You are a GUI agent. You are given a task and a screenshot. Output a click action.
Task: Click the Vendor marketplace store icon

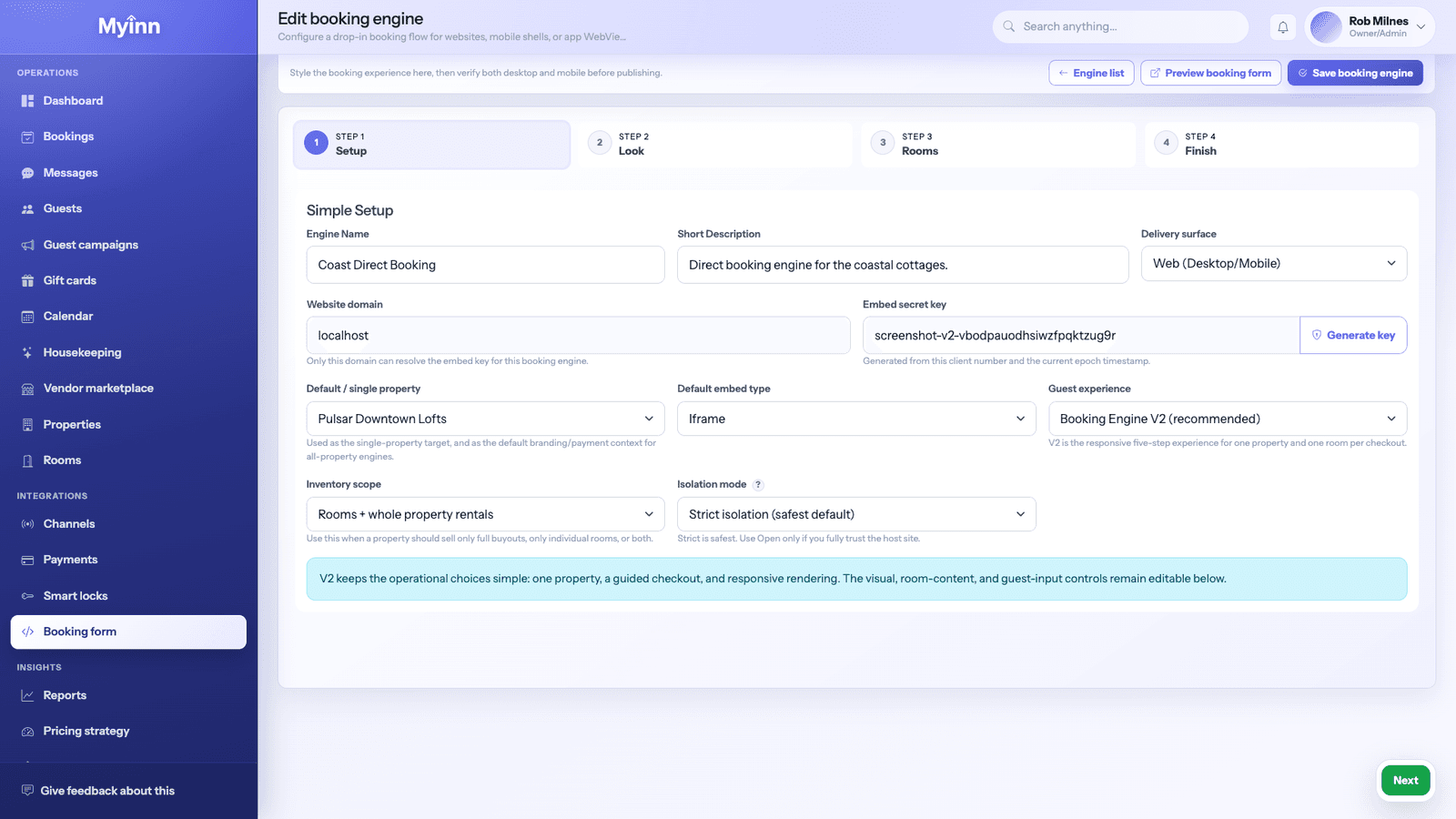tap(27, 389)
